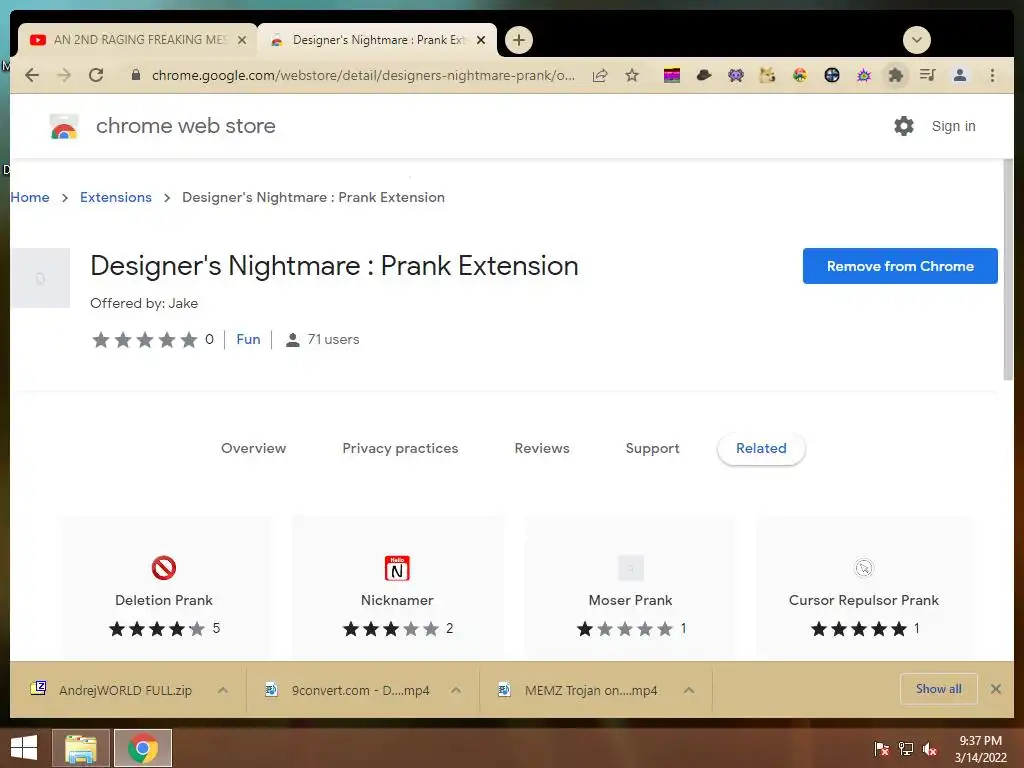Switch to the YouTube RAGING FREAKING tab
Viewport: 1024px width, 768px height.
pyautogui.click(x=137, y=40)
